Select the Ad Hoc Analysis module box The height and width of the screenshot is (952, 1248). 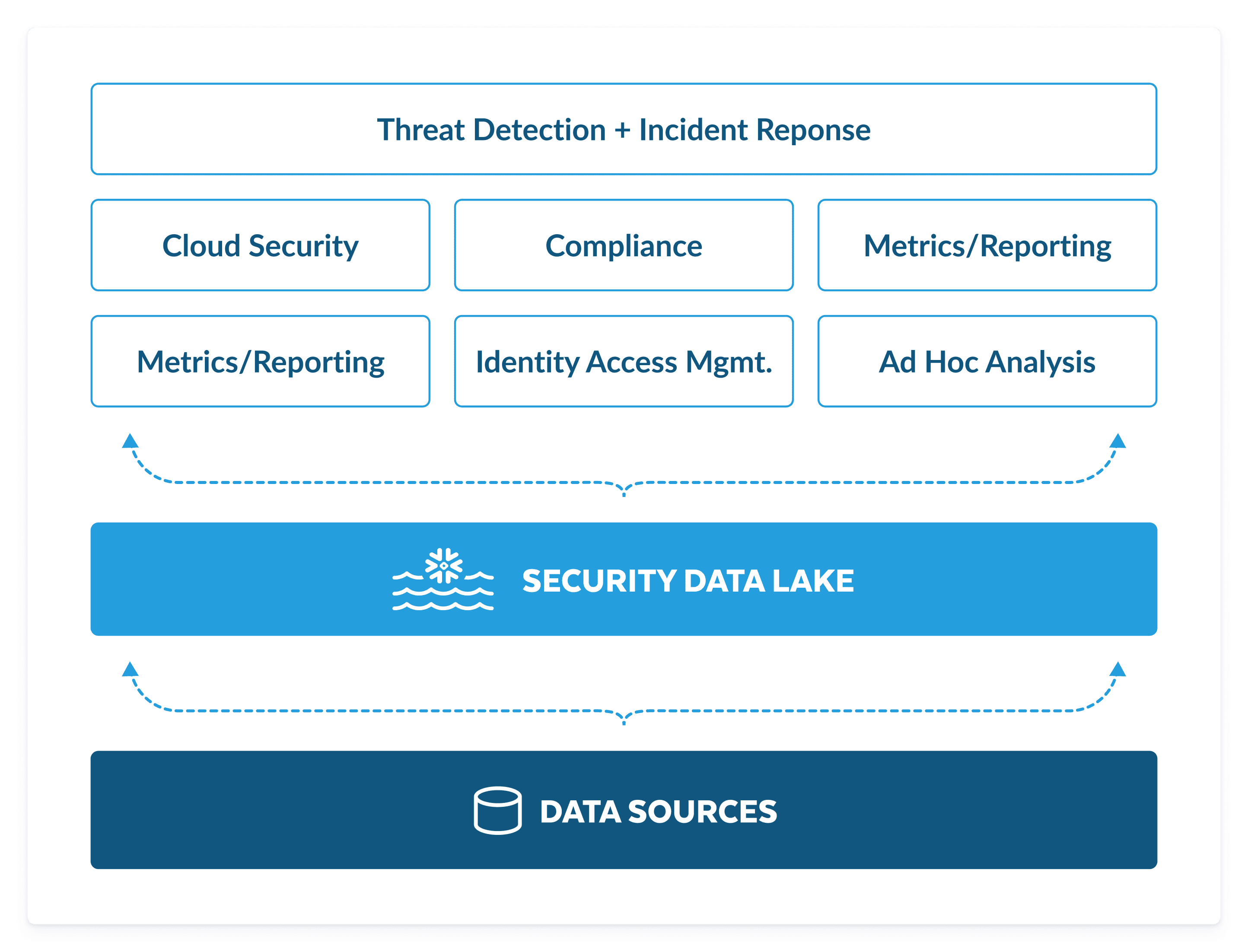click(989, 361)
